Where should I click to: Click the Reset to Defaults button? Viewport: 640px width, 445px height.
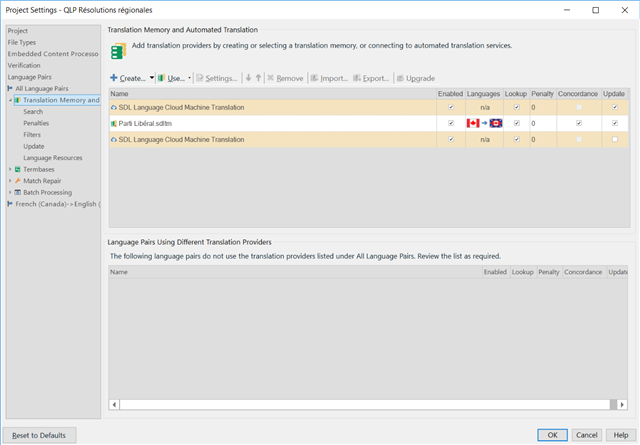coord(39,435)
